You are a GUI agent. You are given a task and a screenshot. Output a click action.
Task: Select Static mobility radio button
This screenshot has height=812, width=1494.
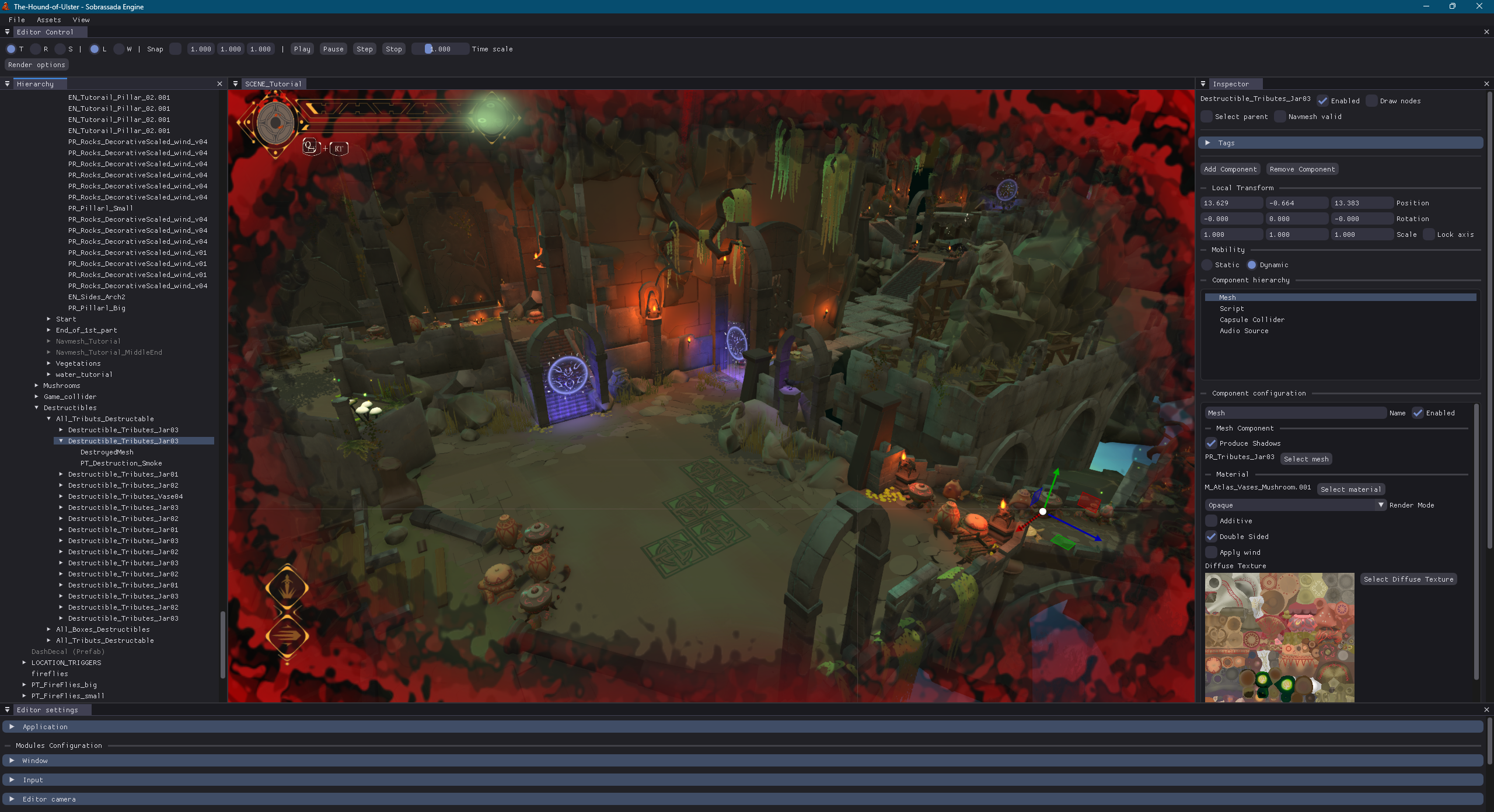(1207, 265)
